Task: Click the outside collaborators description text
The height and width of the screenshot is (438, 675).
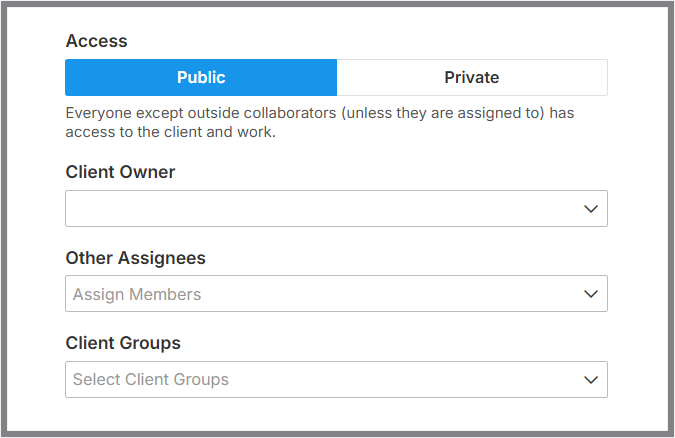Action: (320, 122)
